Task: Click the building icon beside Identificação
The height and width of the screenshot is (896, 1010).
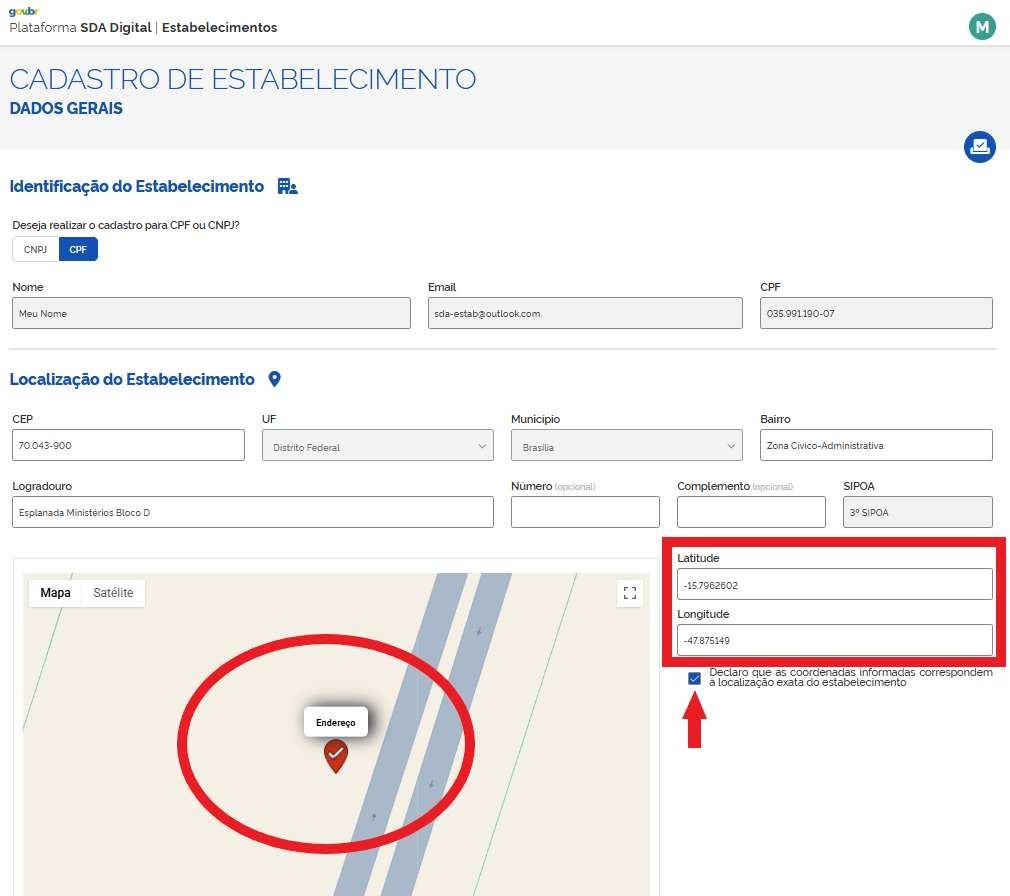Action: point(287,187)
